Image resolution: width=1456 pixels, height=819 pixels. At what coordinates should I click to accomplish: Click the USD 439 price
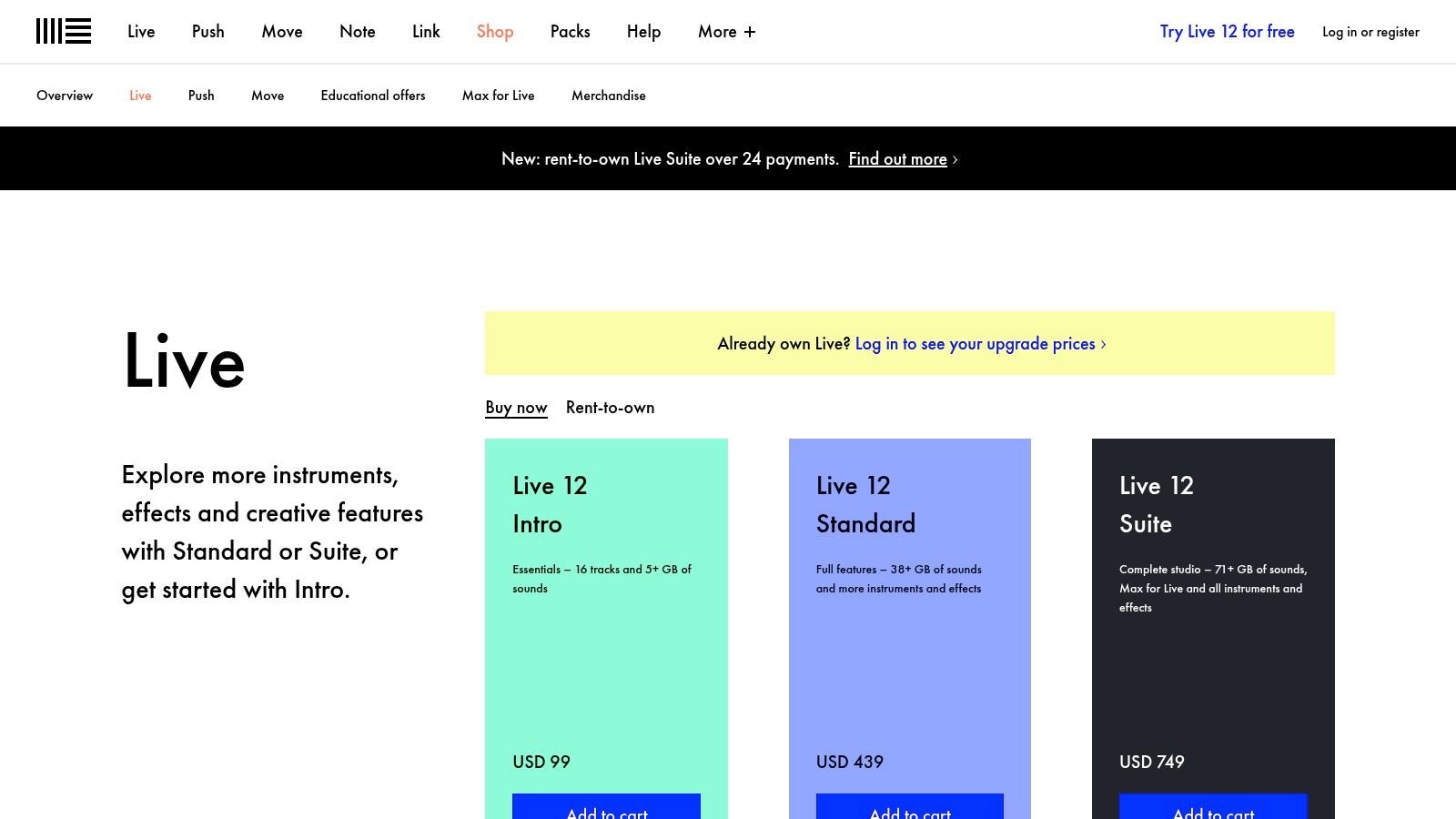(x=850, y=762)
